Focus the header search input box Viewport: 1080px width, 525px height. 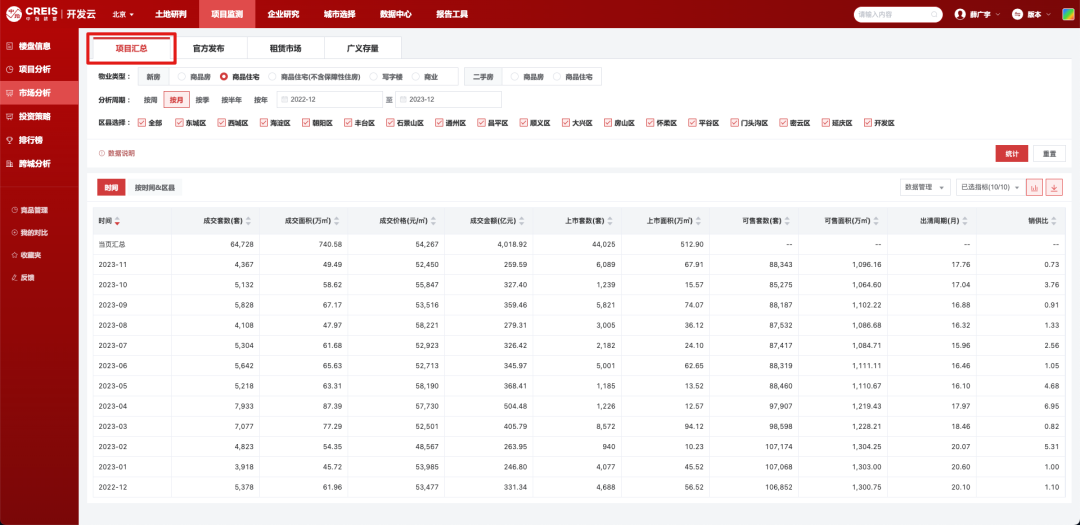coord(898,14)
